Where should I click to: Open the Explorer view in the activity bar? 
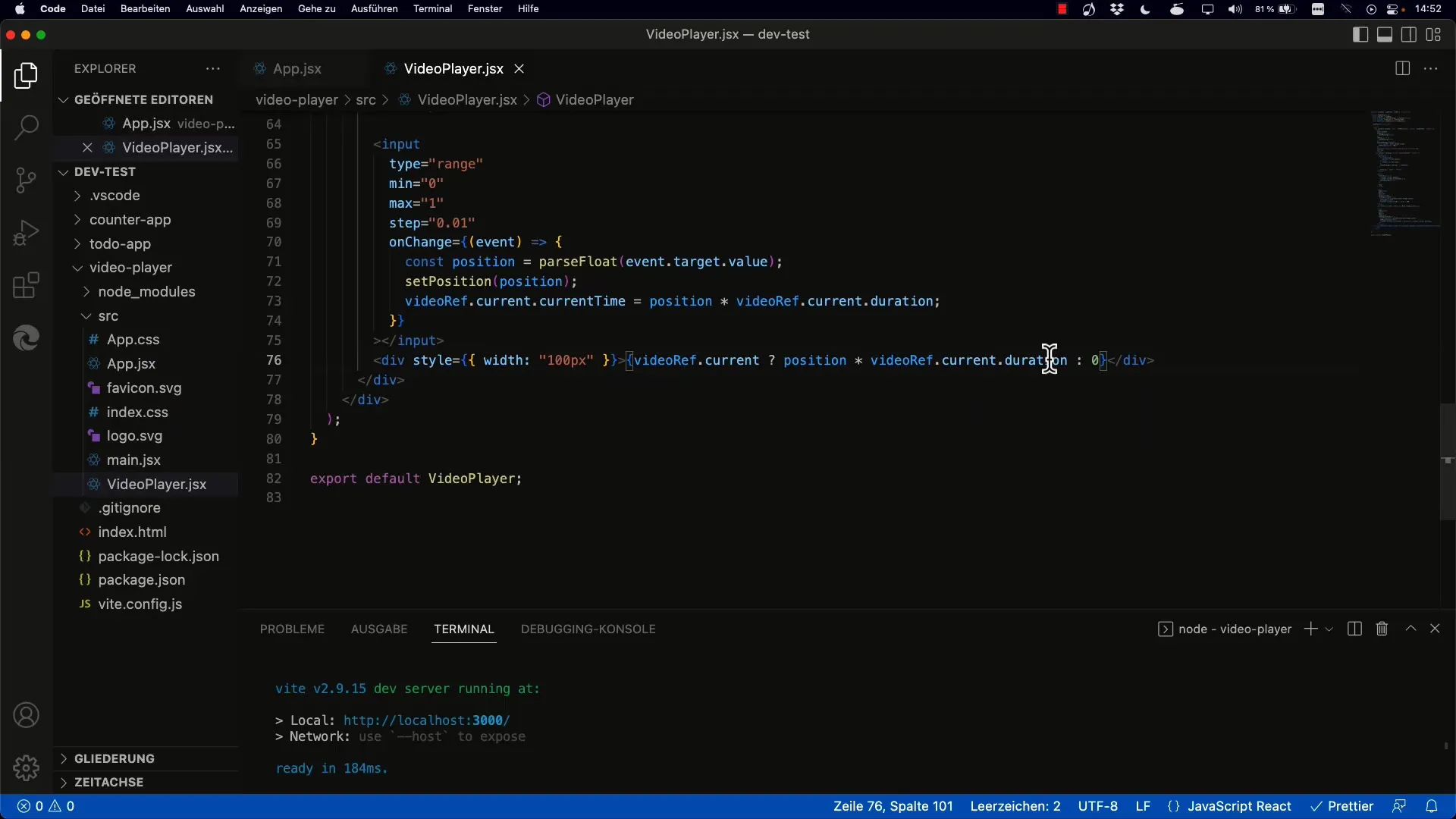[x=26, y=76]
